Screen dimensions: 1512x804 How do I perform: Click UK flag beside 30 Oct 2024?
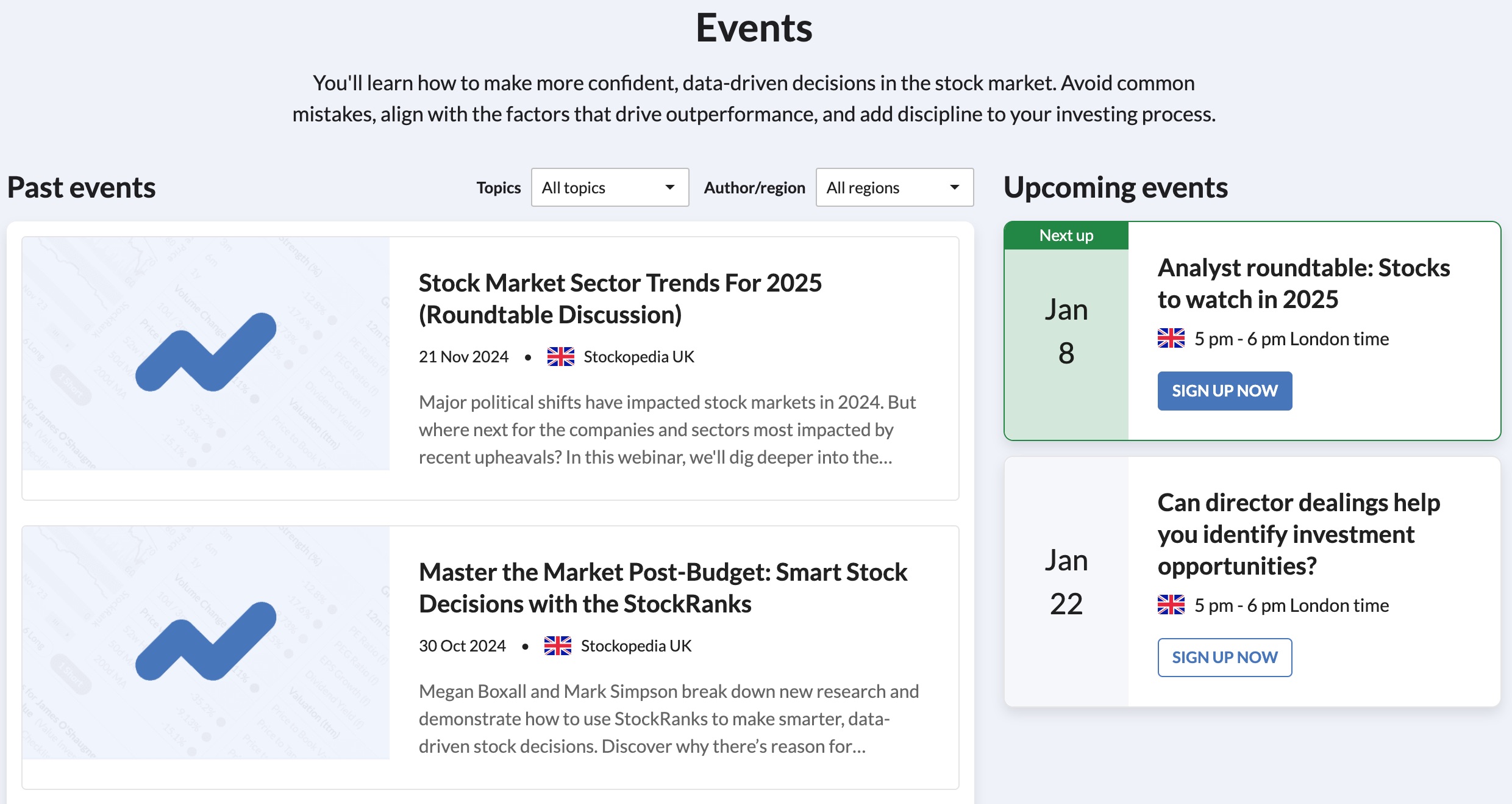pyautogui.click(x=557, y=645)
